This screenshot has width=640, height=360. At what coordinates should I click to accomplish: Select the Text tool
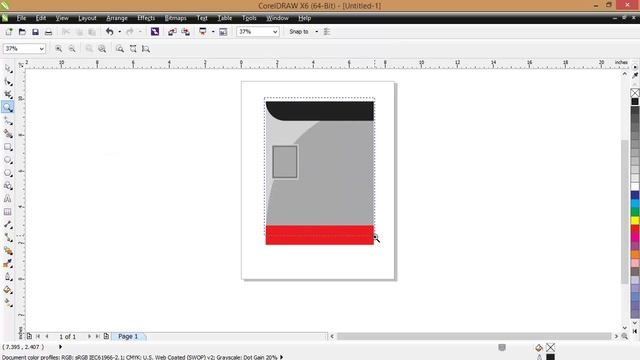(8, 199)
